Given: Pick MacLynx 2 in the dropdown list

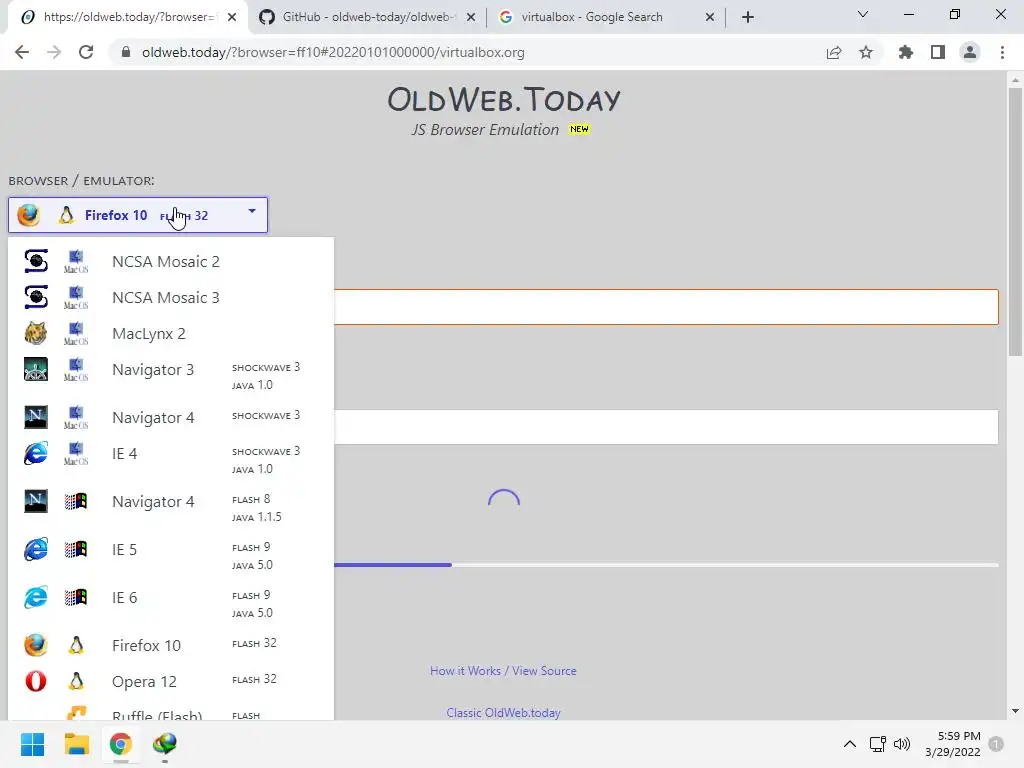Looking at the screenshot, I should tap(170, 334).
